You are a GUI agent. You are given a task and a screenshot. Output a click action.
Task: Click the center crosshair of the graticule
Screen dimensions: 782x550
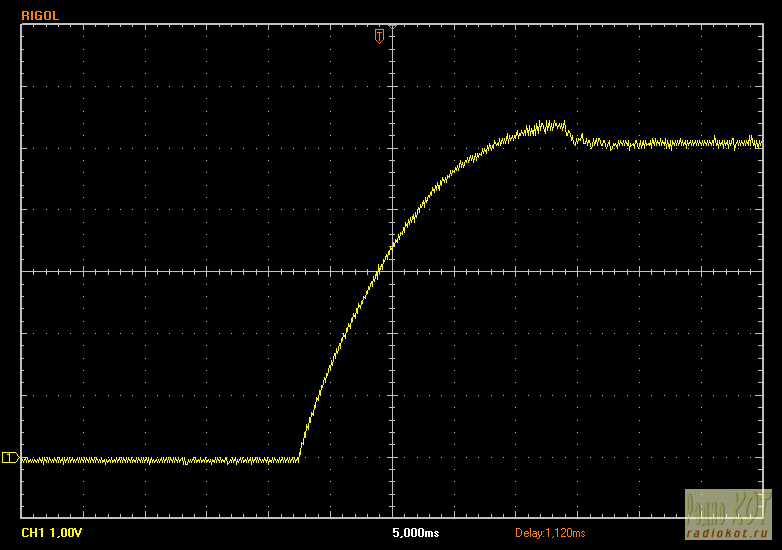391,271
